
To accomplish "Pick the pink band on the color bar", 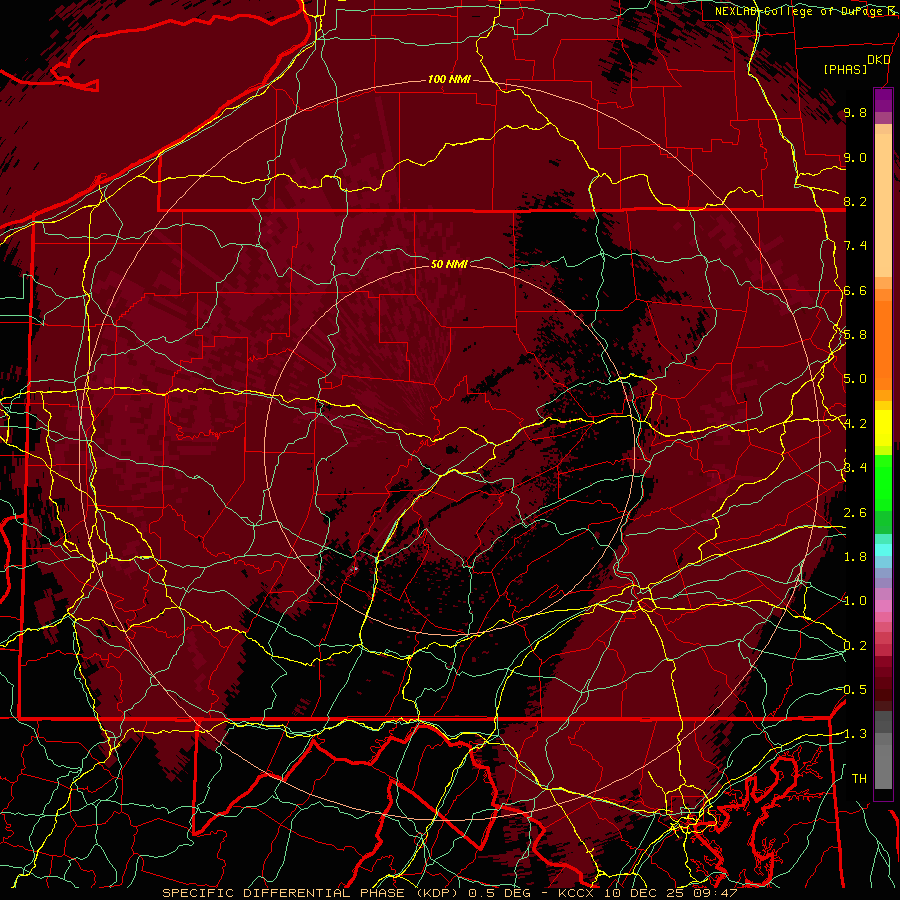I will click(x=883, y=605).
